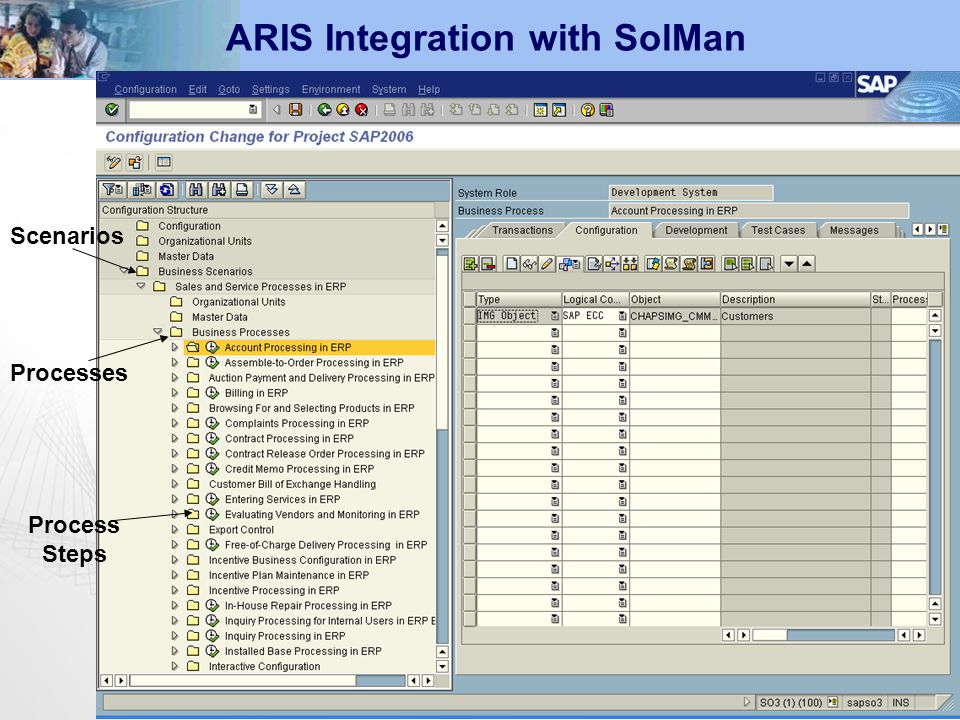Screen dimensions: 960x720
Task: Open the value help for SAP ECC cell
Action: (x=622, y=316)
